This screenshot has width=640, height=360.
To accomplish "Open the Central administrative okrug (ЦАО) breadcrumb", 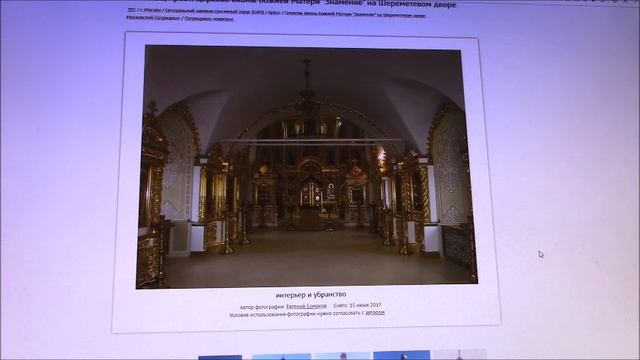I will pos(214,11).
